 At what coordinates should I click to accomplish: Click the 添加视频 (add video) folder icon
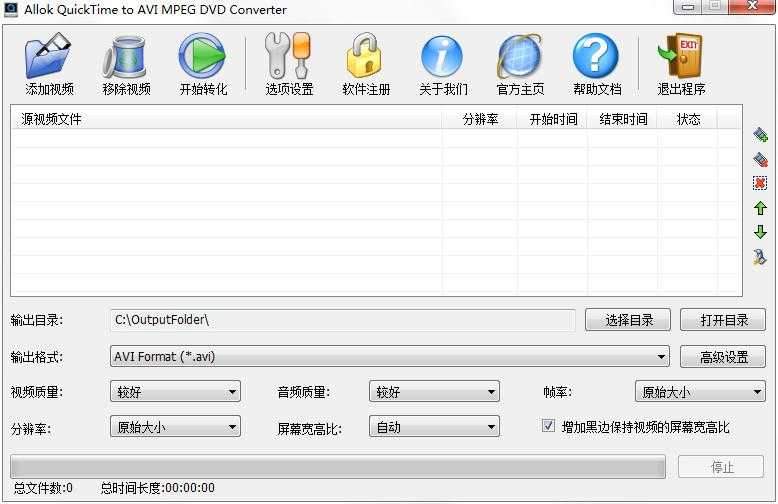pos(49,55)
